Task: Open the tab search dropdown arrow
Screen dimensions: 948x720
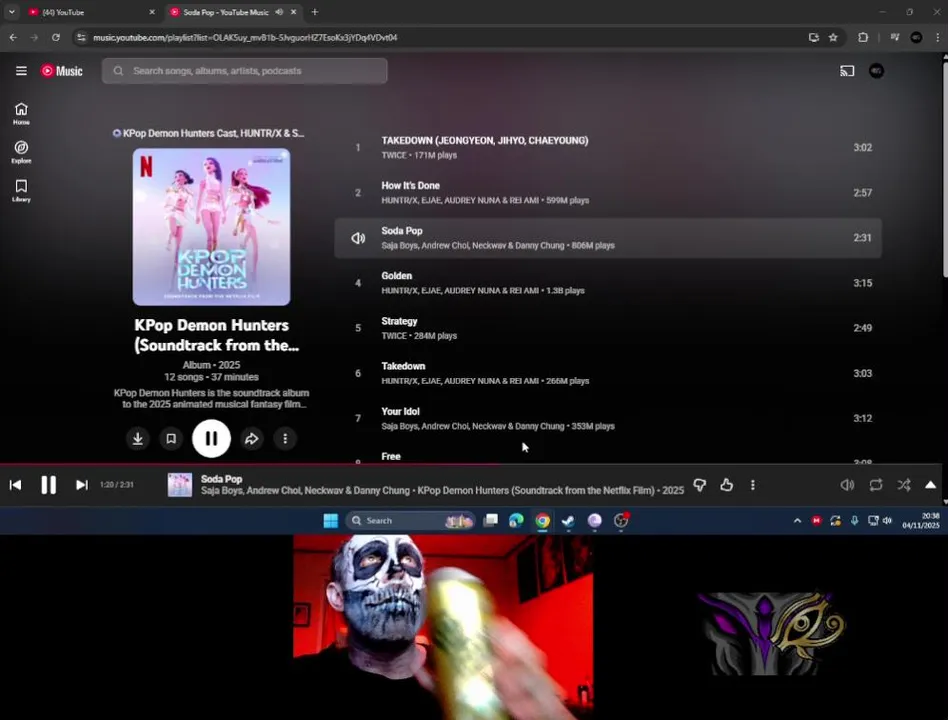Action: [x=11, y=12]
